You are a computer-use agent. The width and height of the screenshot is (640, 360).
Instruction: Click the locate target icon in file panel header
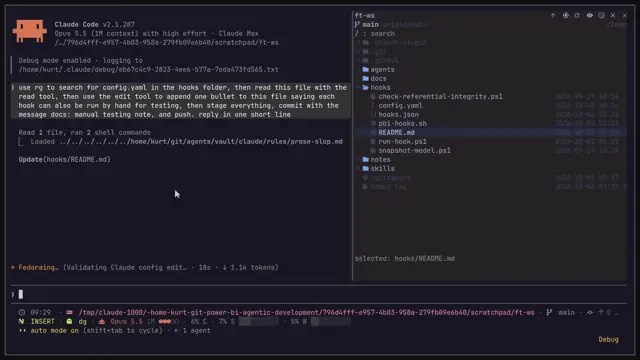[565, 16]
